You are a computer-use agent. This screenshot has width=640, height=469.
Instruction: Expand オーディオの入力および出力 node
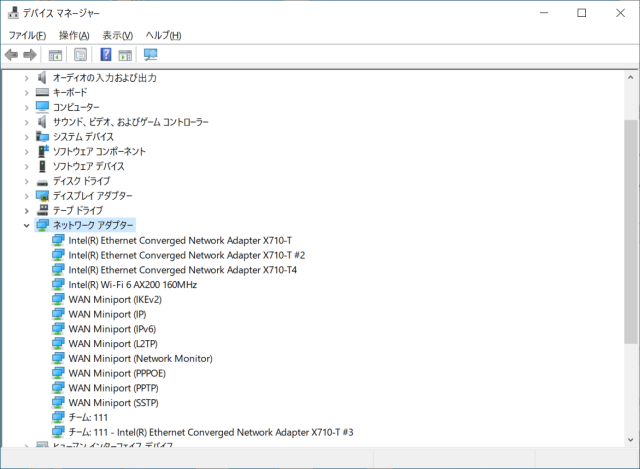pyautogui.click(x=27, y=78)
